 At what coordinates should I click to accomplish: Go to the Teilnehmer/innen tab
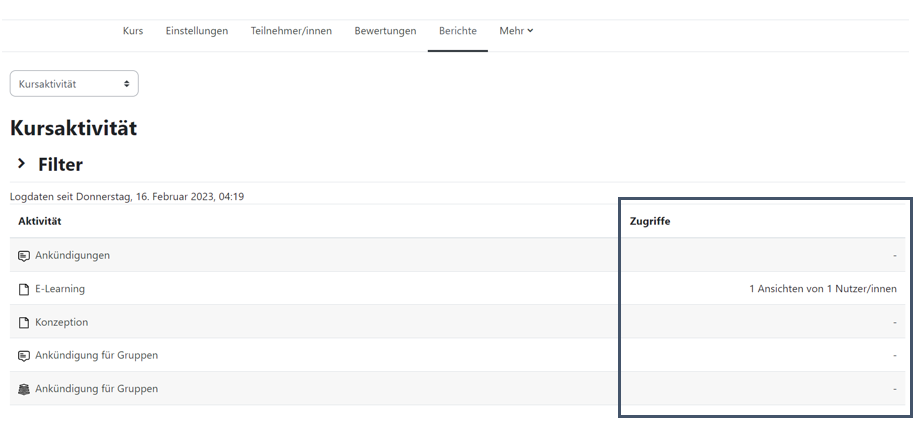coord(291,31)
